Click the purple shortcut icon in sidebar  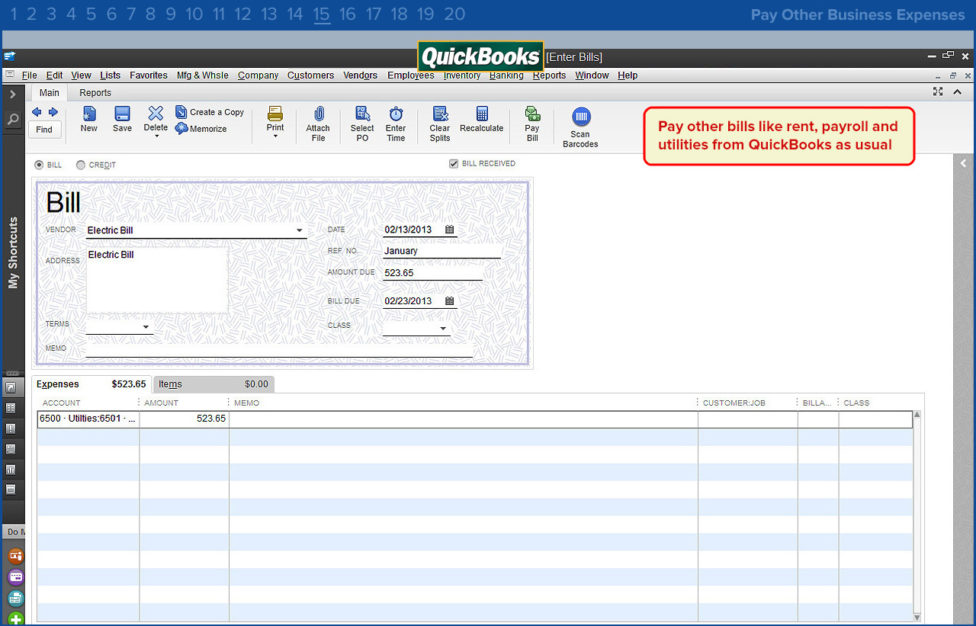coord(16,577)
